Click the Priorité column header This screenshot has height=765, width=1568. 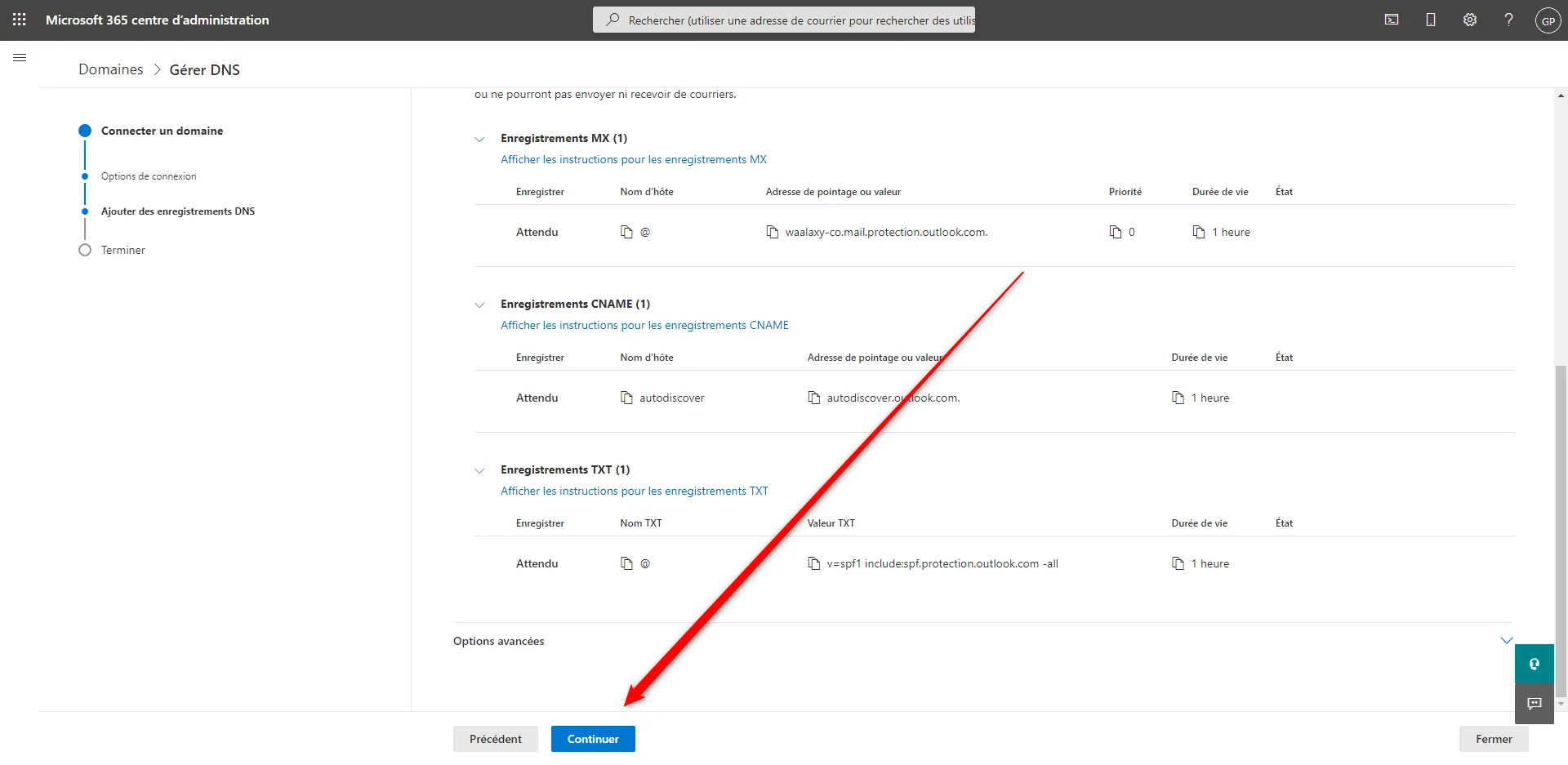pyautogui.click(x=1125, y=192)
